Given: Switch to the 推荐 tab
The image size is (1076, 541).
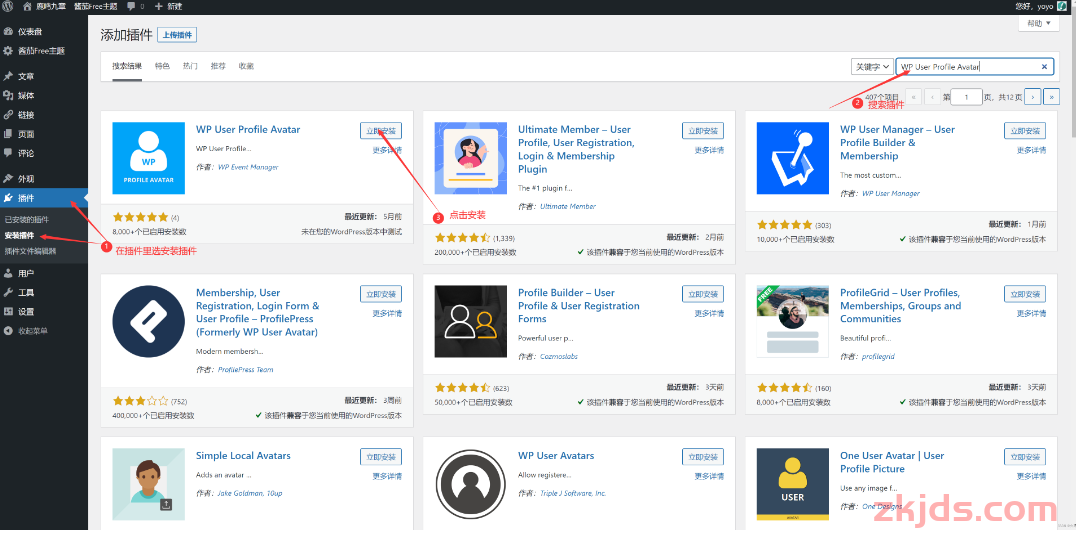Looking at the screenshot, I should pyautogui.click(x=218, y=67).
